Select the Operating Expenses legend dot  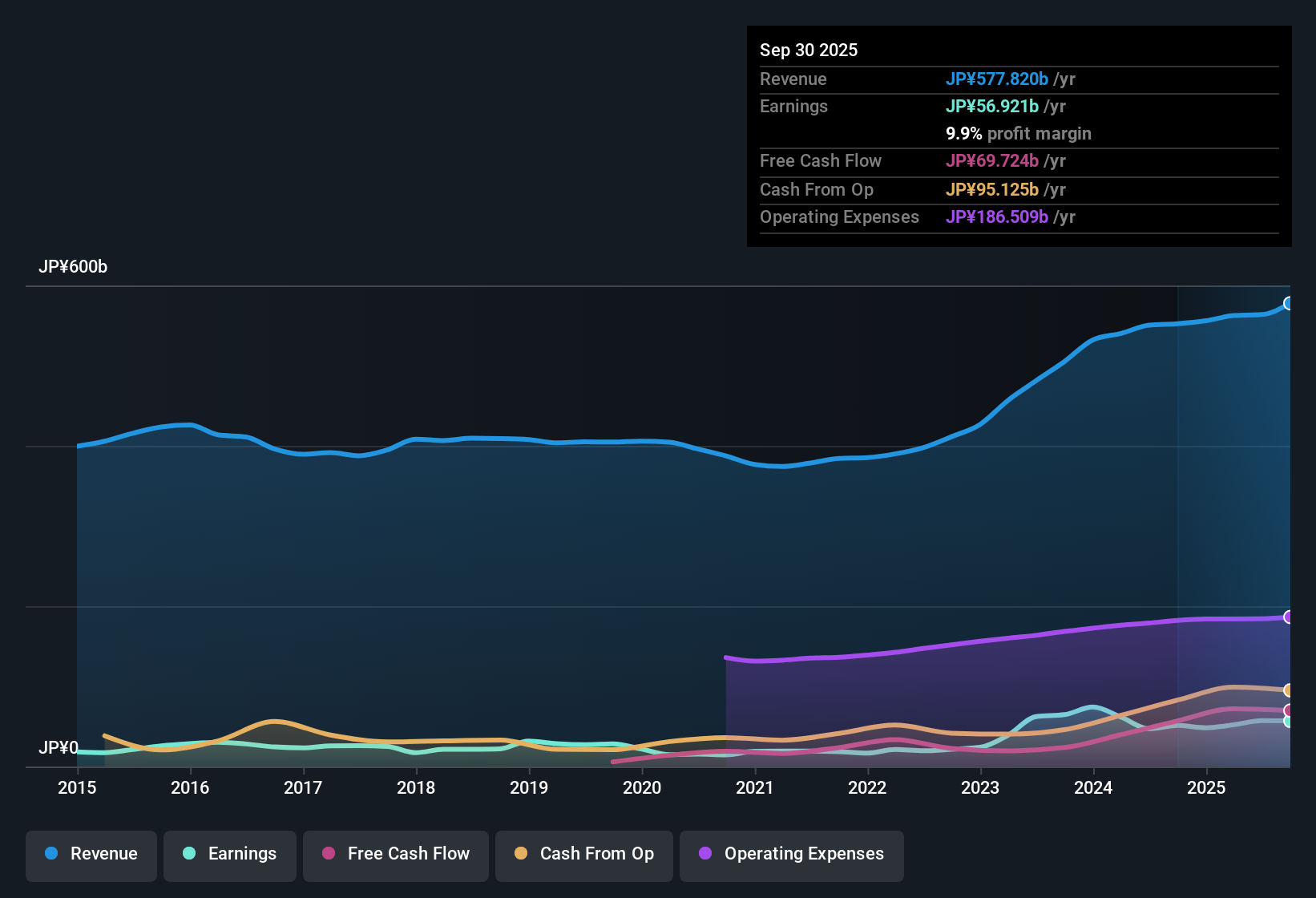click(x=705, y=854)
